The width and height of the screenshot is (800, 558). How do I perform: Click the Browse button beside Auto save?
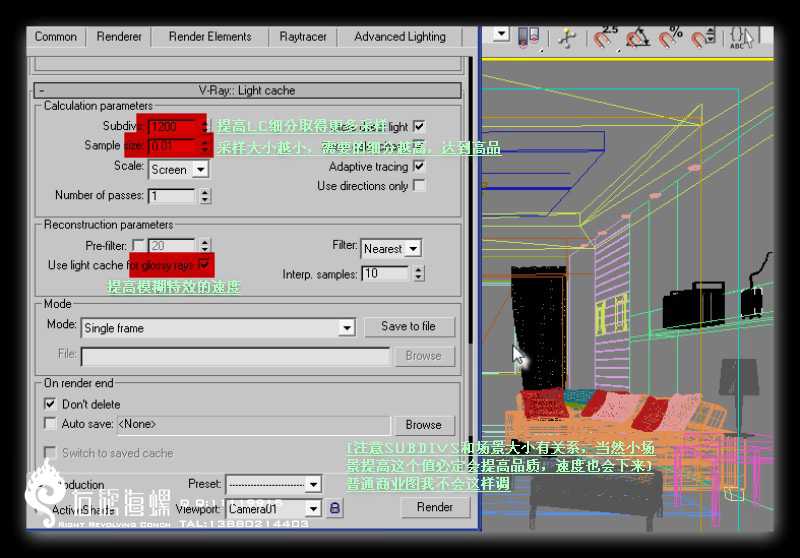point(423,424)
